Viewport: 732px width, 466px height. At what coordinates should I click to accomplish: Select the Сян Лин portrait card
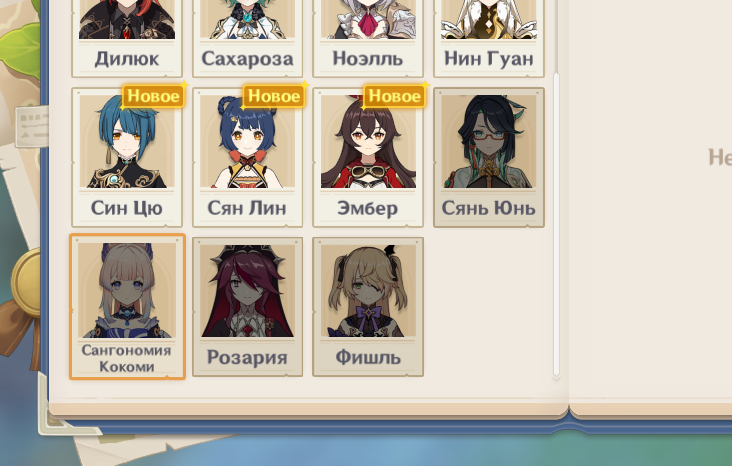pyautogui.click(x=247, y=157)
